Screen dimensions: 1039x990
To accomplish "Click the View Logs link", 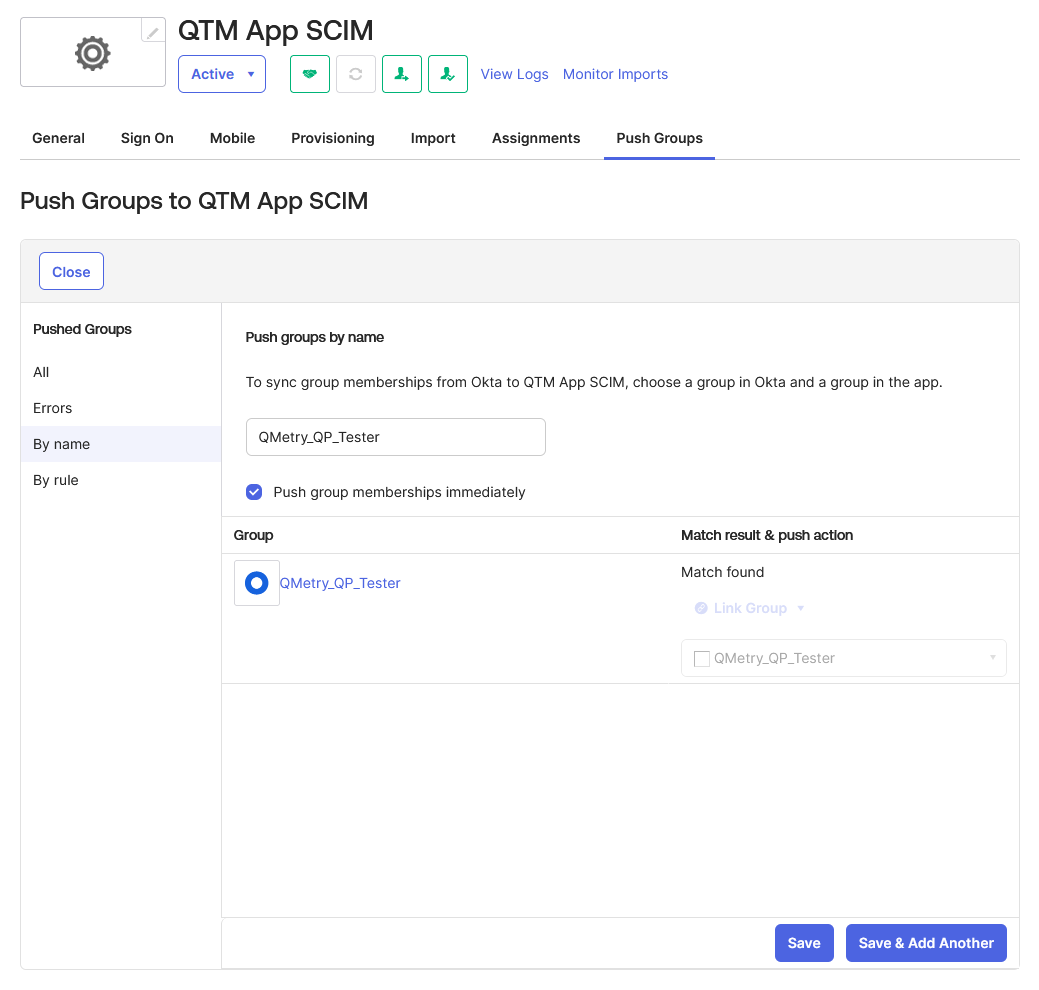I will click(x=514, y=74).
